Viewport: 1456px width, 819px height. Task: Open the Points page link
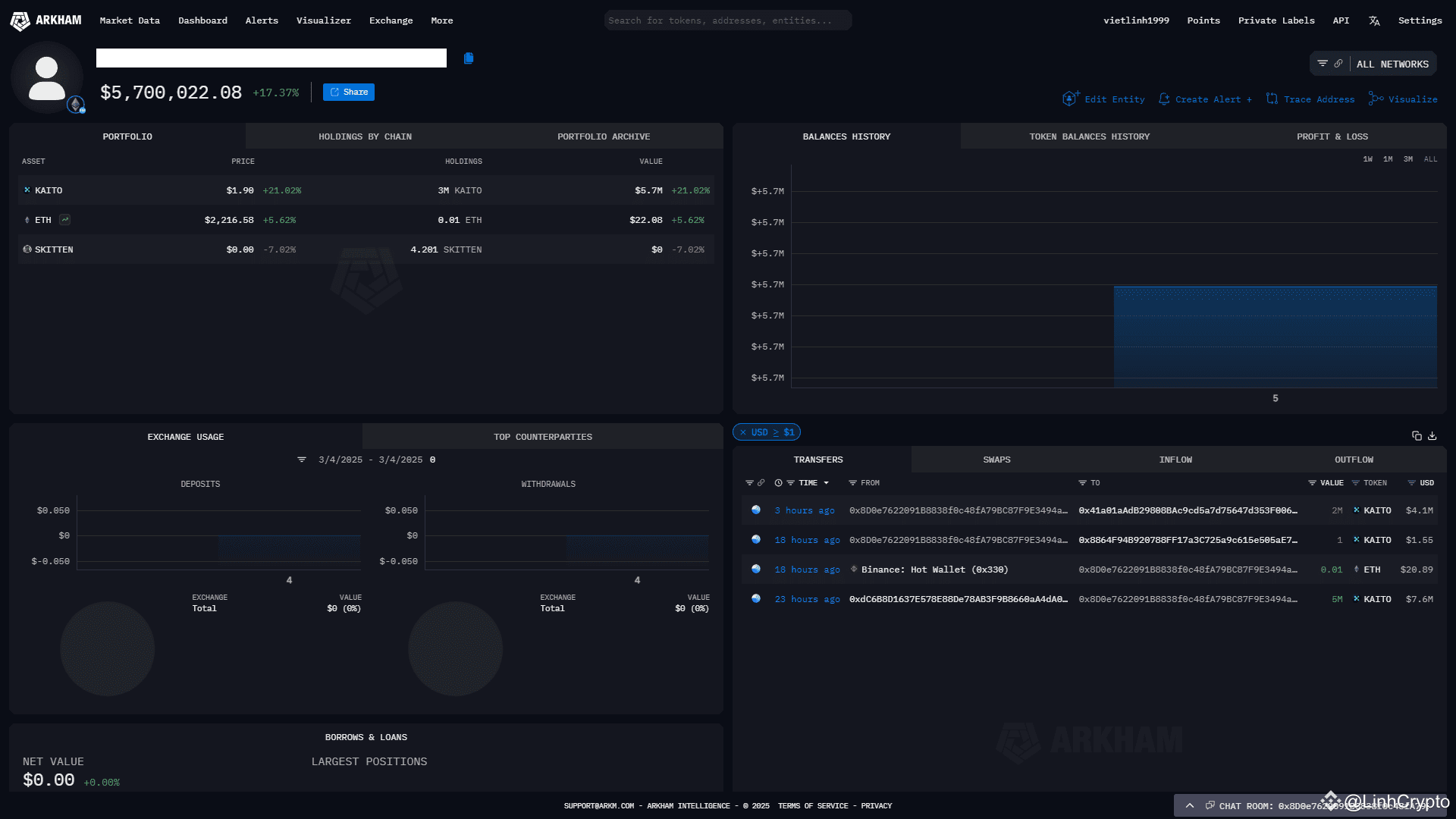(x=1203, y=20)
